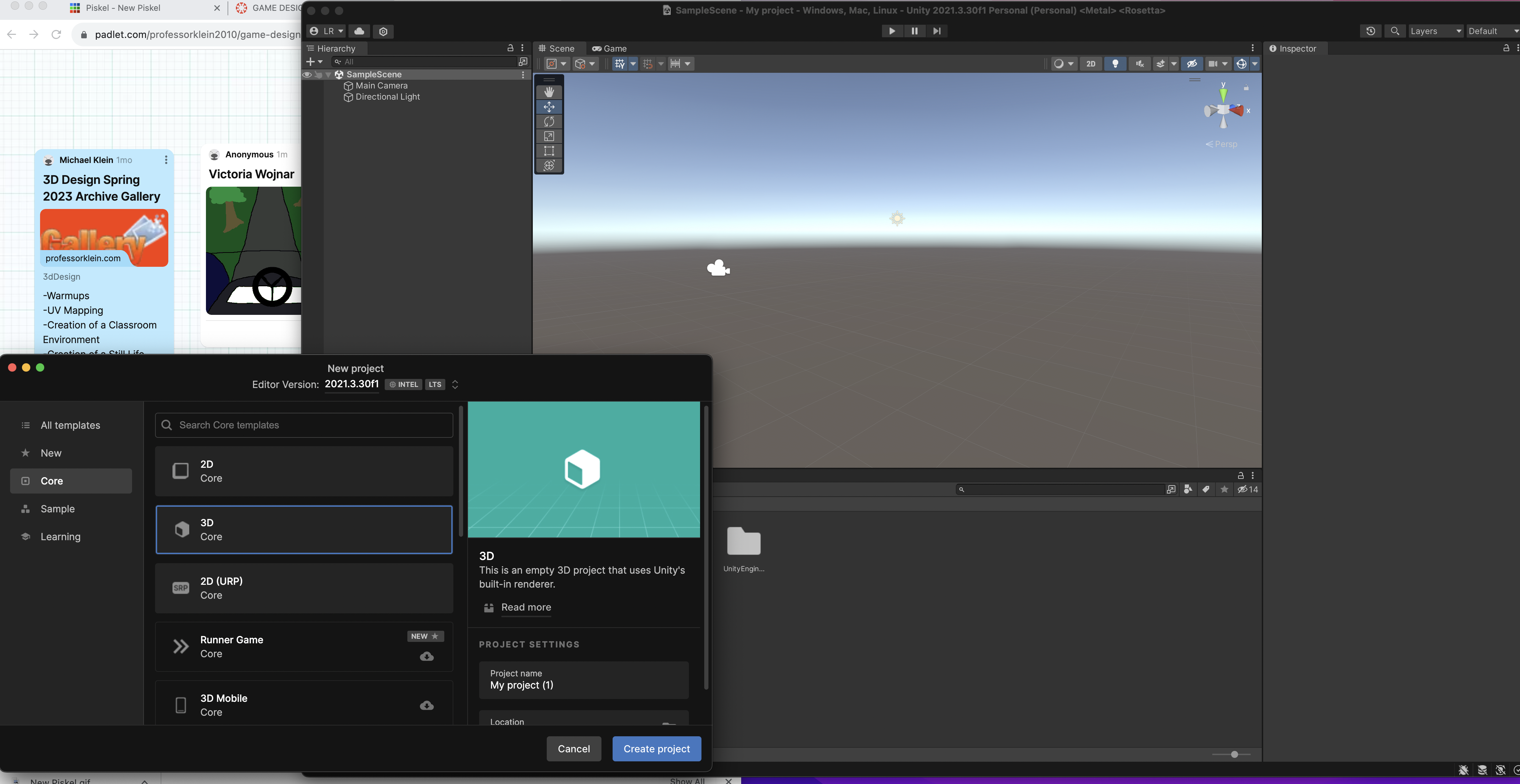The height and width of the screenshot is (784, 1520).
Task: Open Gizmos dropdown arrow
Action: coord(1255,64)
